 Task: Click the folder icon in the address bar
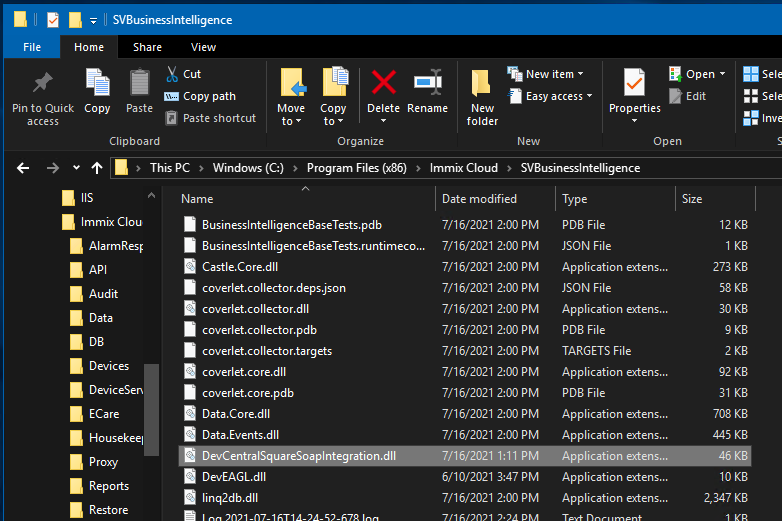[121, 168]
